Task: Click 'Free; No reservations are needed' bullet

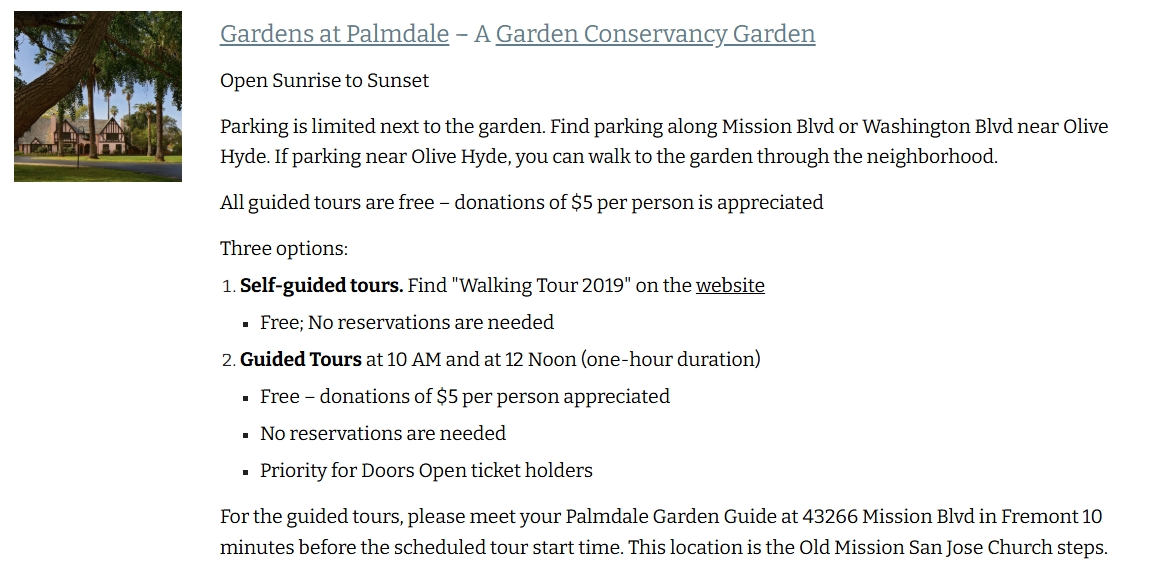Action: coord(407,322)
